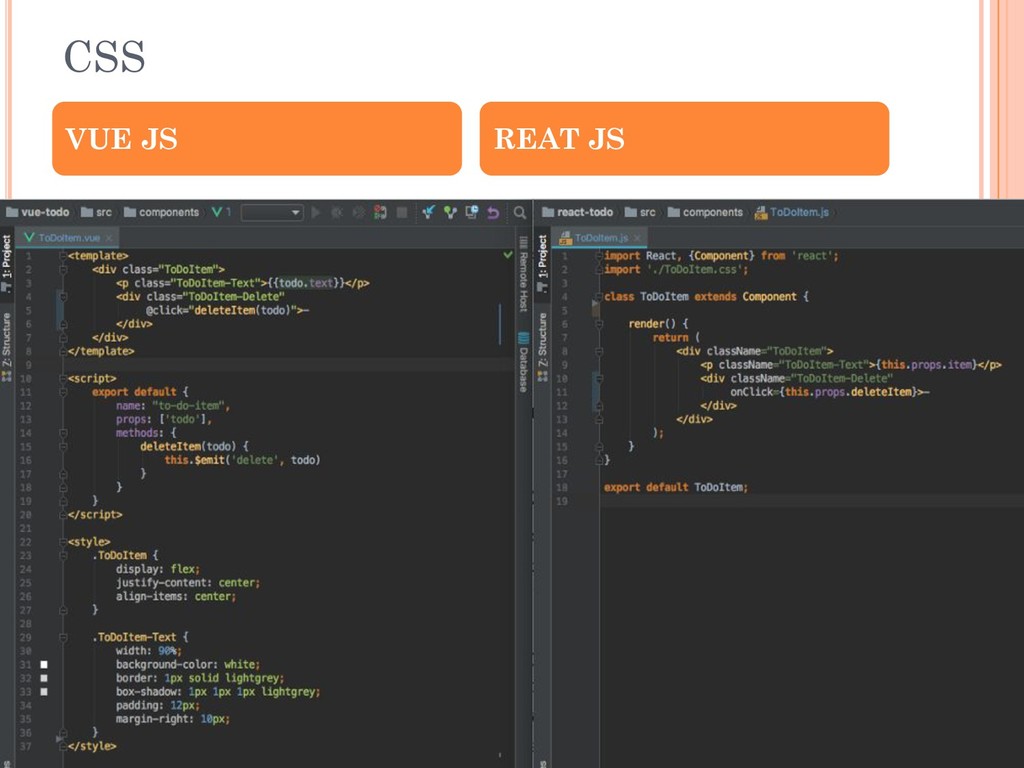
Task: Click the Vue V icon in the navigation bar
Action: (217, 212)
